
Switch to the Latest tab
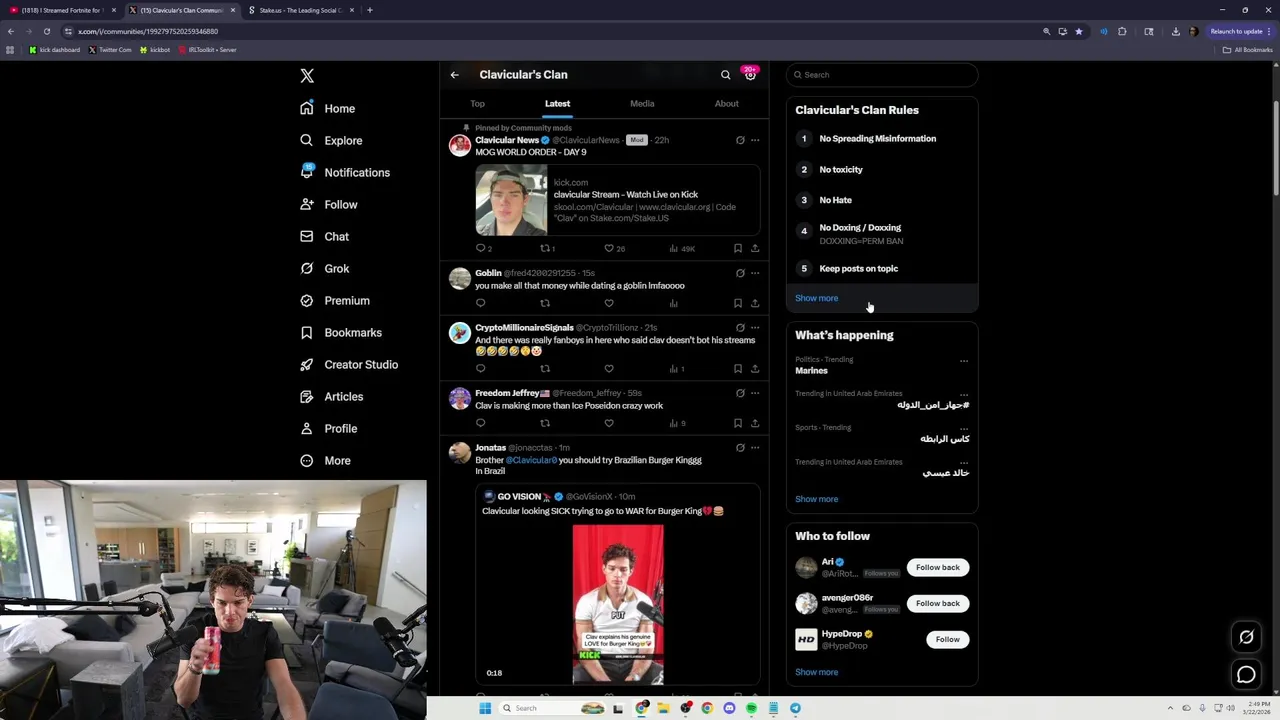coord(557,103)
